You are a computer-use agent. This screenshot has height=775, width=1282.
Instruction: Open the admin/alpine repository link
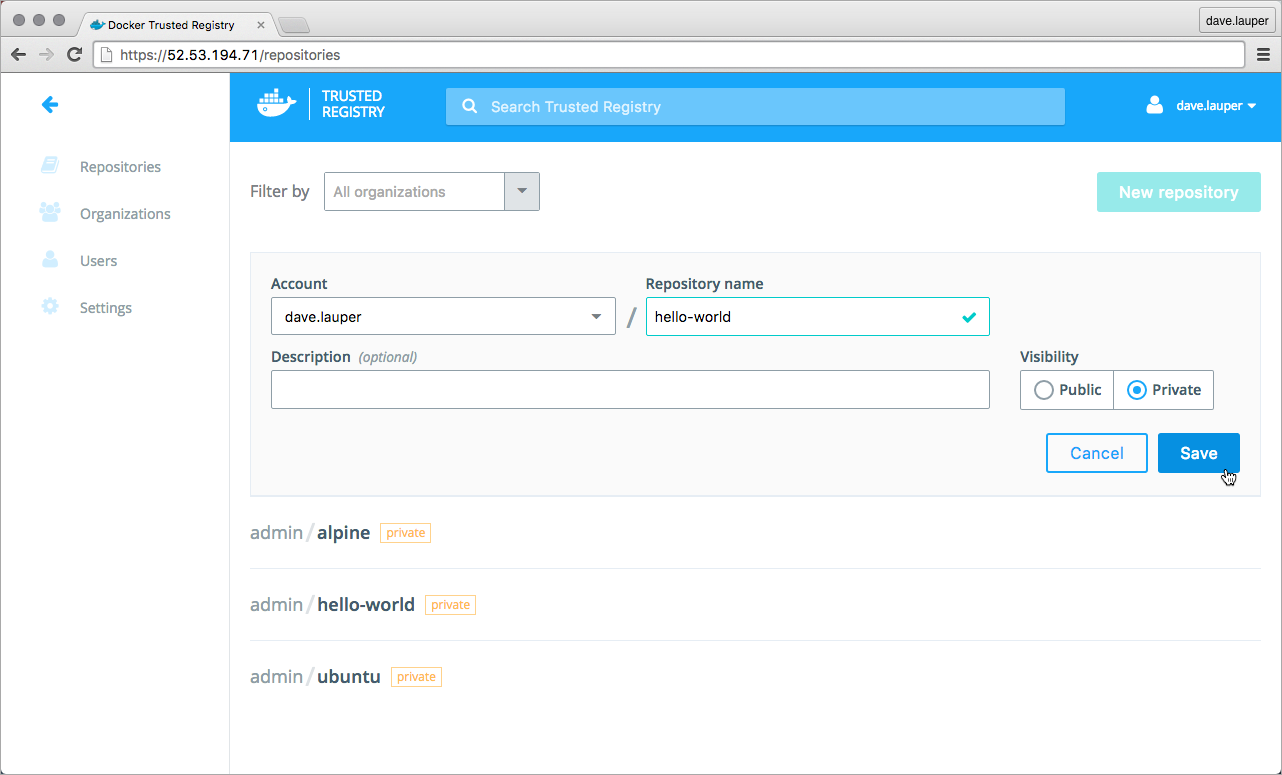point(343,533)
